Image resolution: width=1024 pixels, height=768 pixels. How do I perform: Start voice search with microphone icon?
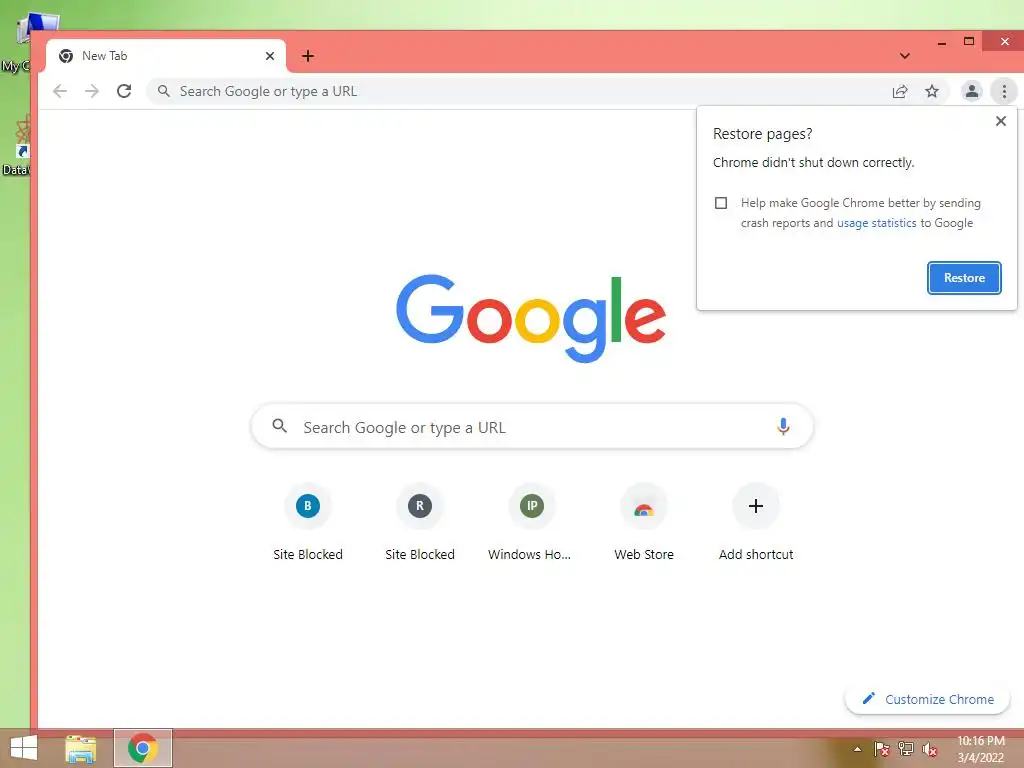(x=783, y=427)
